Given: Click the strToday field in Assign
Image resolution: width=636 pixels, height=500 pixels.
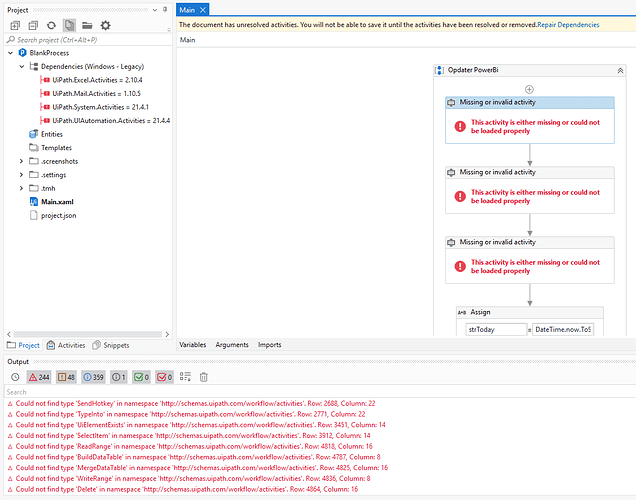Looking at the screenshot, I should 496,330.
